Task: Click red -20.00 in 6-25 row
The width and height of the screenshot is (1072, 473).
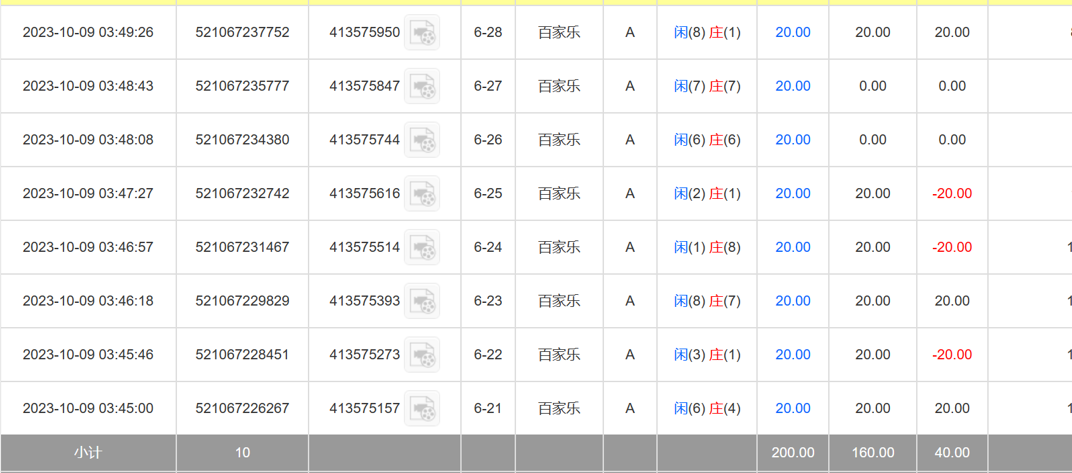Action: [x=952, y=193]
